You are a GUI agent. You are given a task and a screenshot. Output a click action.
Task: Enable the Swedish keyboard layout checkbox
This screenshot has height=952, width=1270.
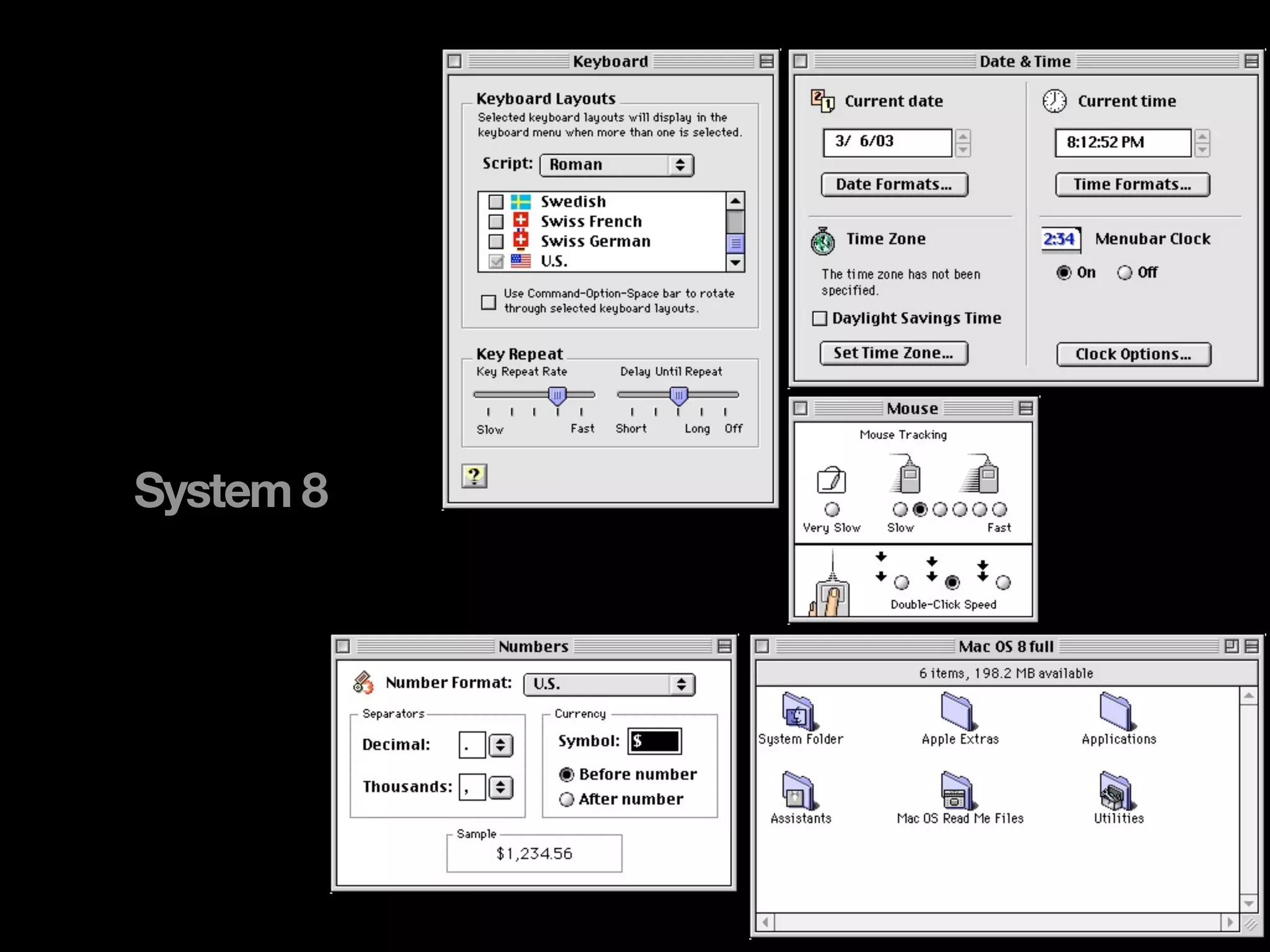(x=495, y=202)
